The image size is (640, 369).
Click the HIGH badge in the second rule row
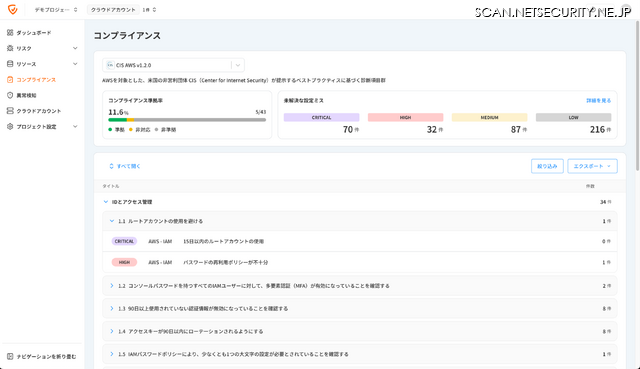tap(124, 262)
